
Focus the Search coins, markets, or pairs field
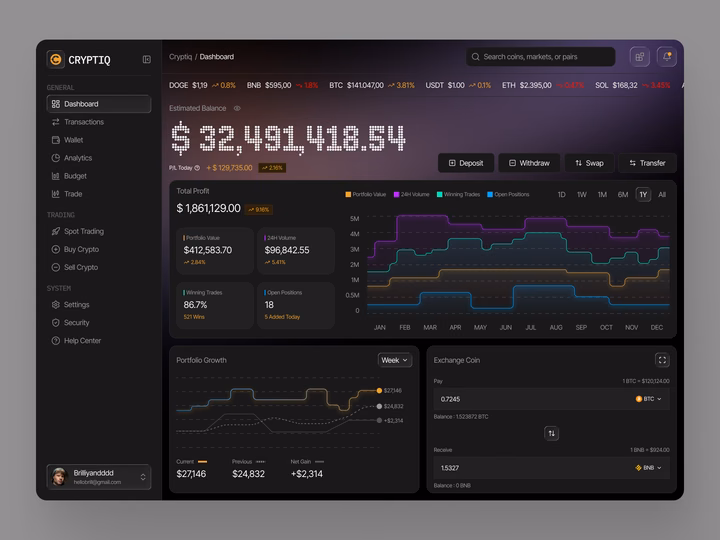coord(540,56)
